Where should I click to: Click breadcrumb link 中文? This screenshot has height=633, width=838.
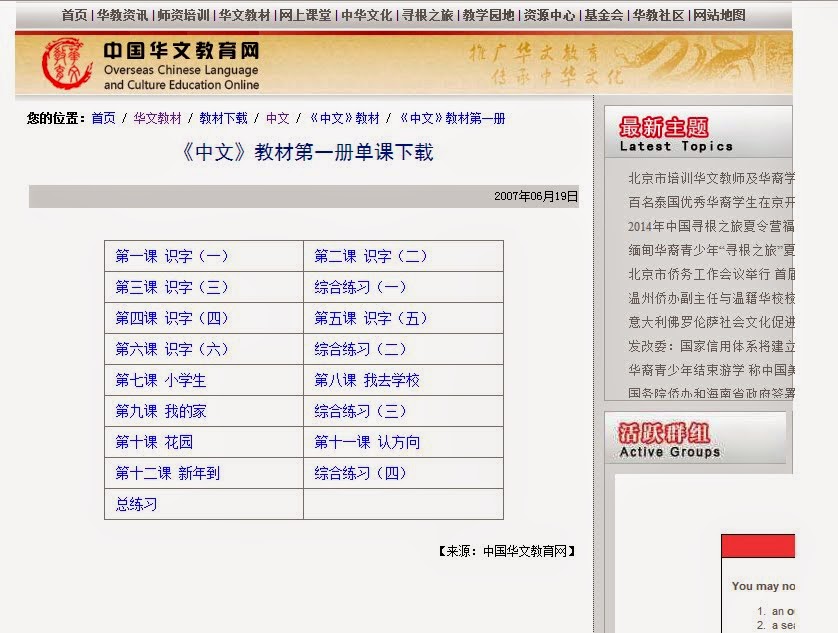point(277,118)
